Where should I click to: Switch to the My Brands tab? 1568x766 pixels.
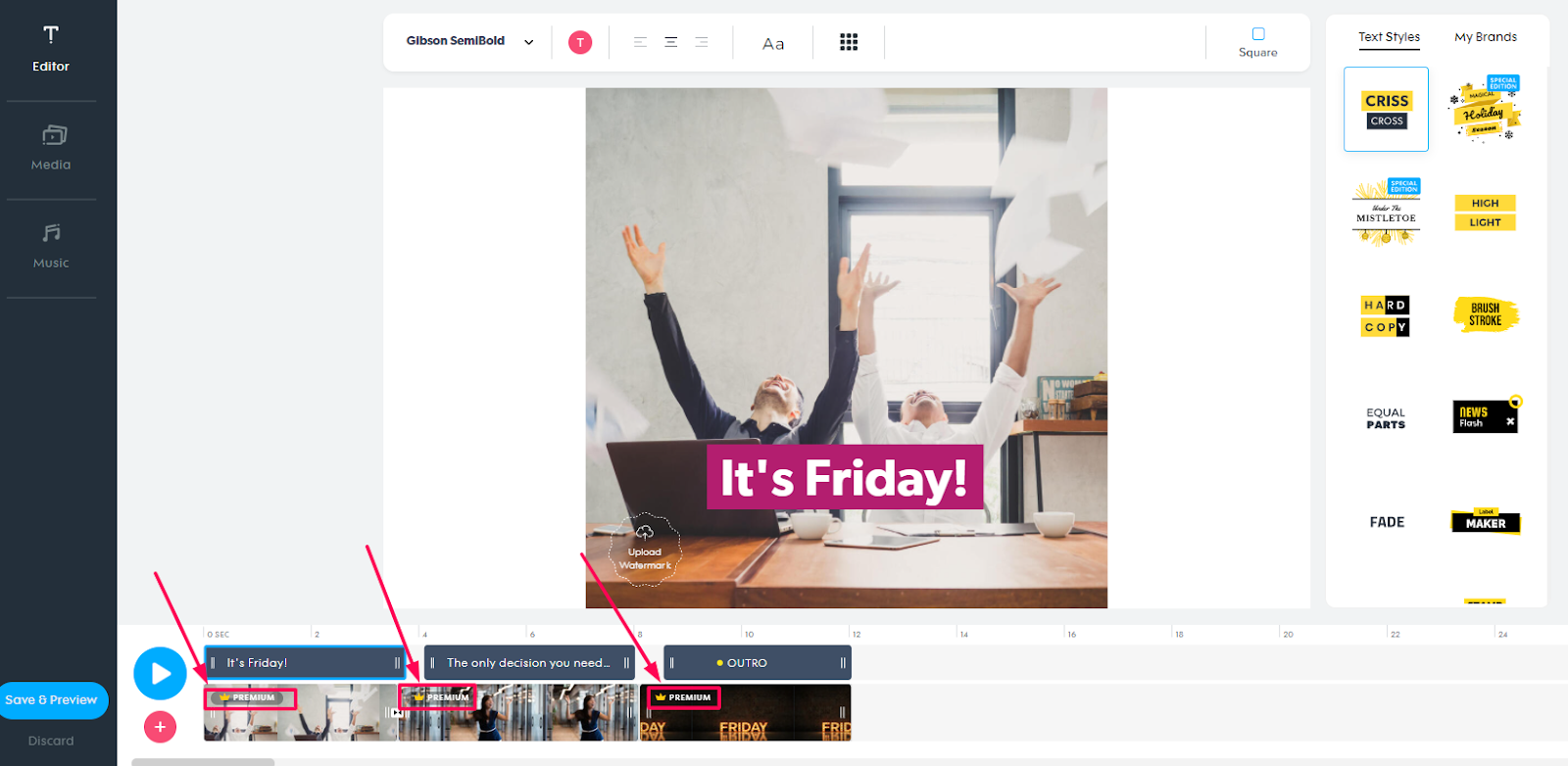[x=1485, y=37]
